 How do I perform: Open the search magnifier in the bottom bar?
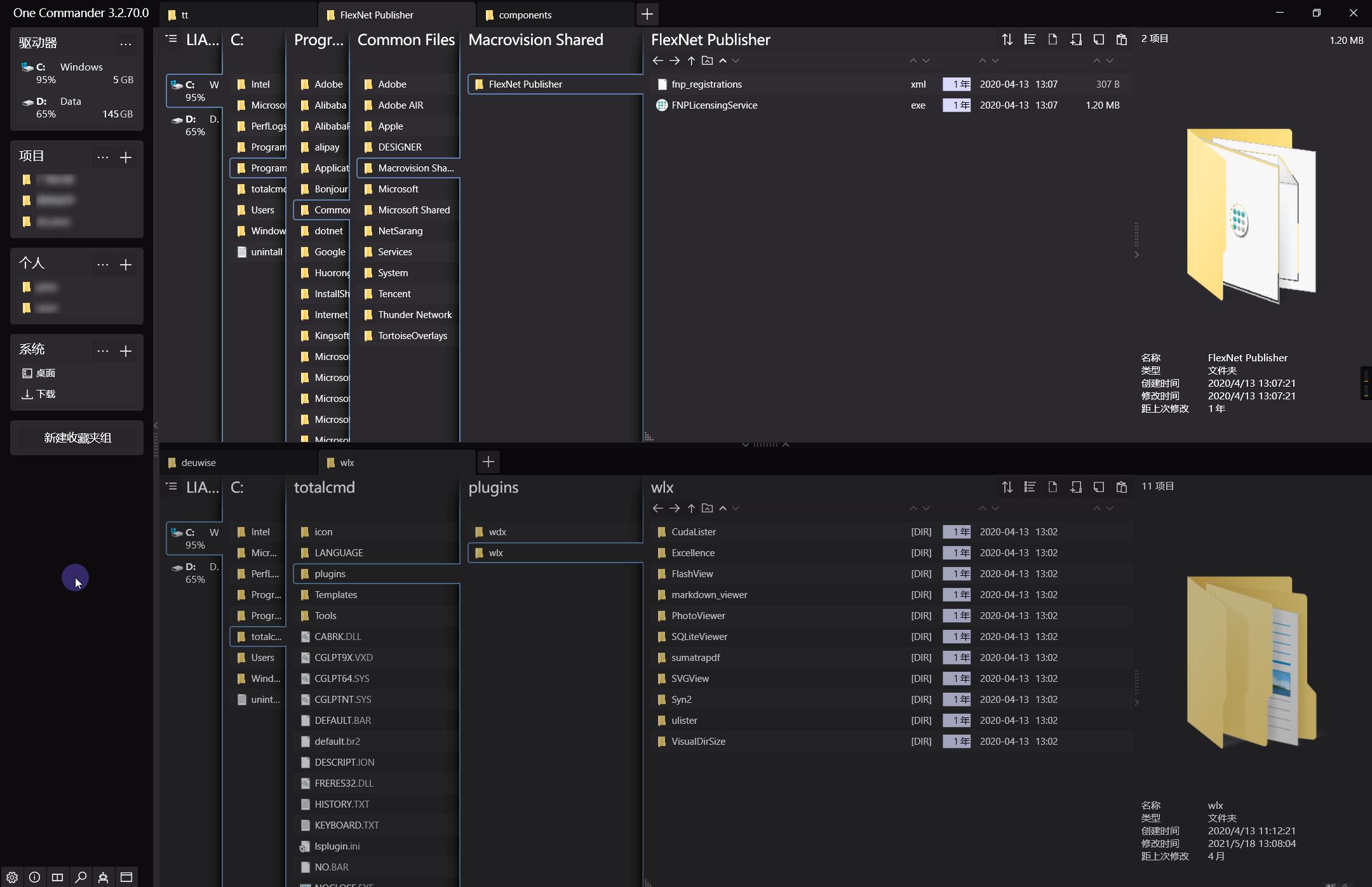click(81, 877)
